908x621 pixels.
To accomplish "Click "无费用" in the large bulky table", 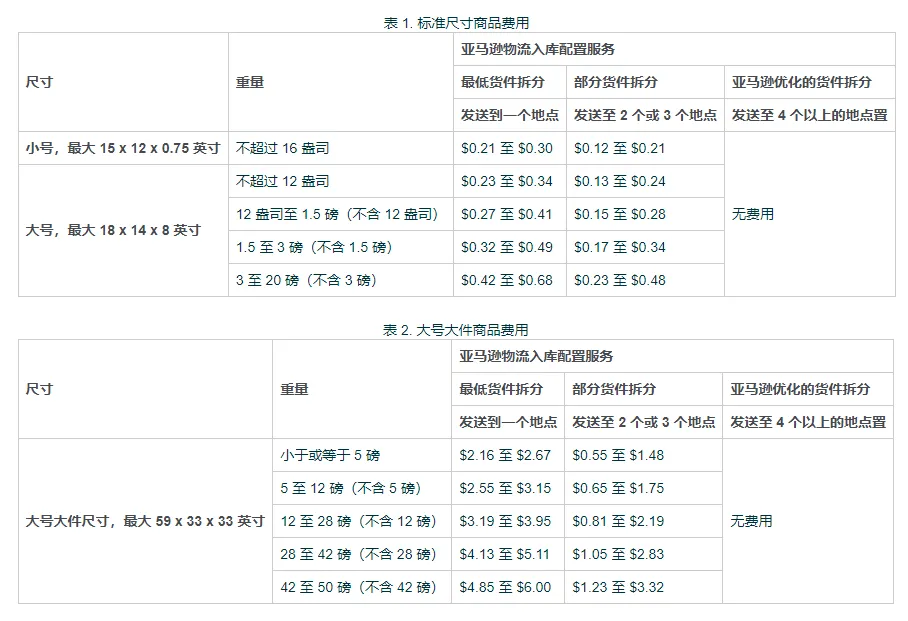I will (x=751, y=521).
